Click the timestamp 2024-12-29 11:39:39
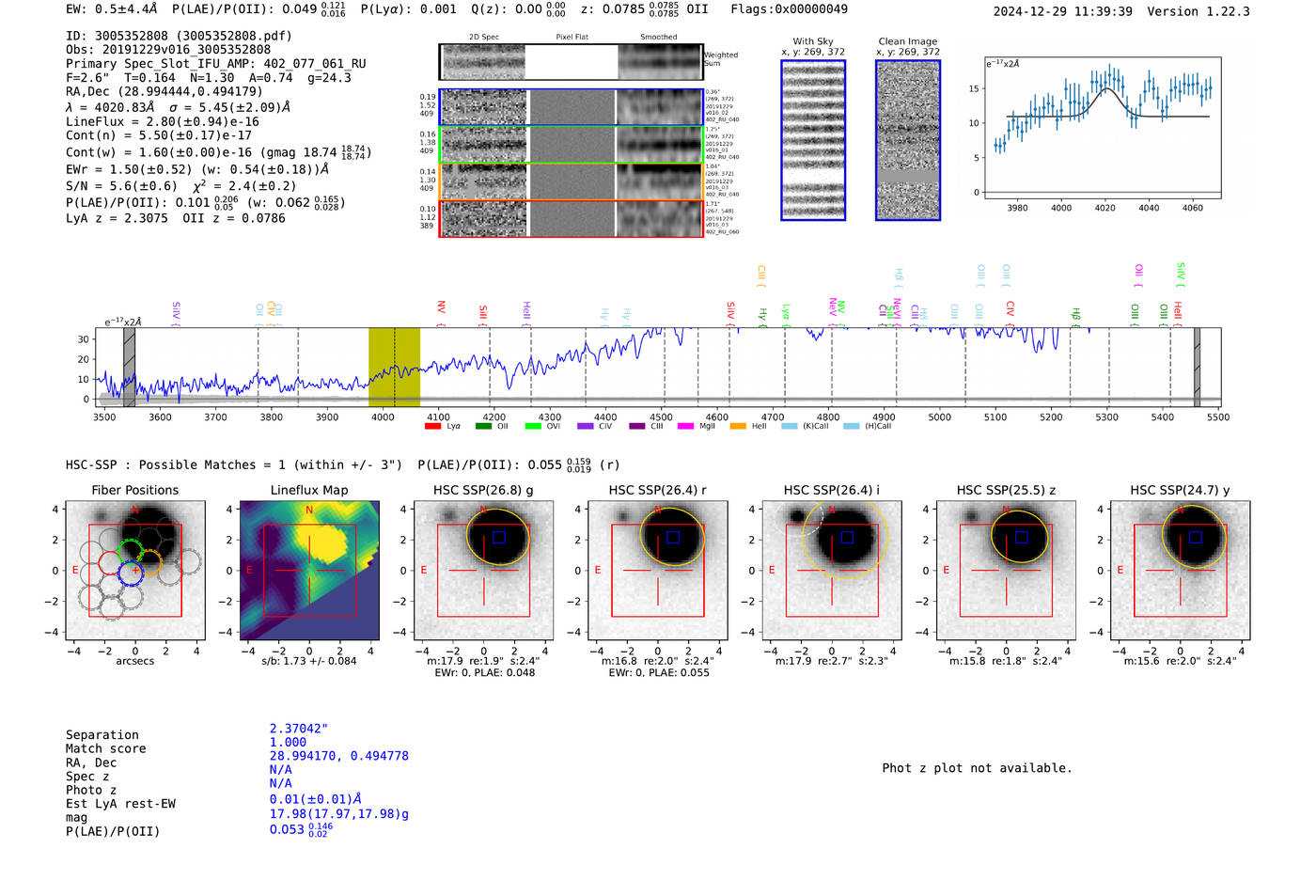Screen dimensions: 1316x896 tap(1063, 11)
